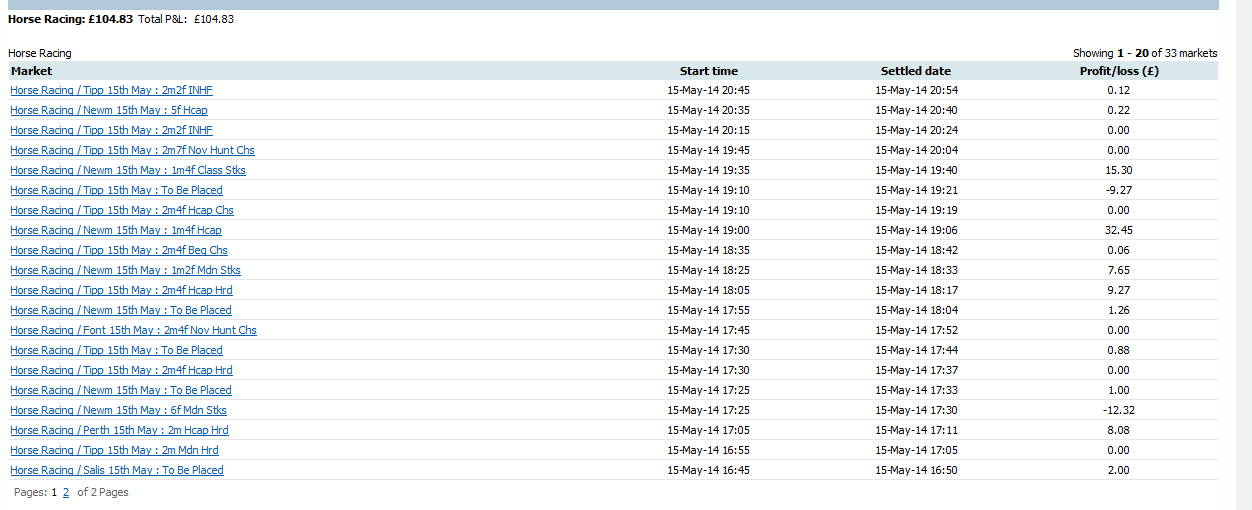Open the Salis To Be Placed market

click(117, 470)
